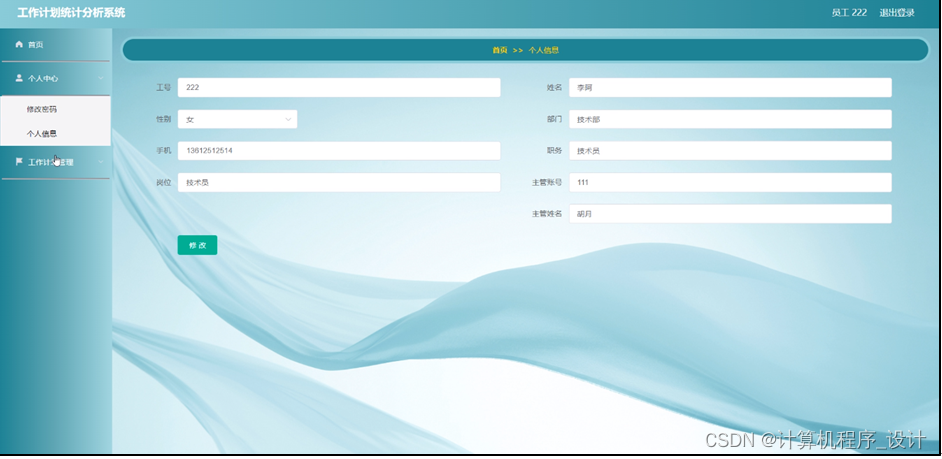Collapse the 个人中心 chevron
Screen dimensions: 942x459
101,78
